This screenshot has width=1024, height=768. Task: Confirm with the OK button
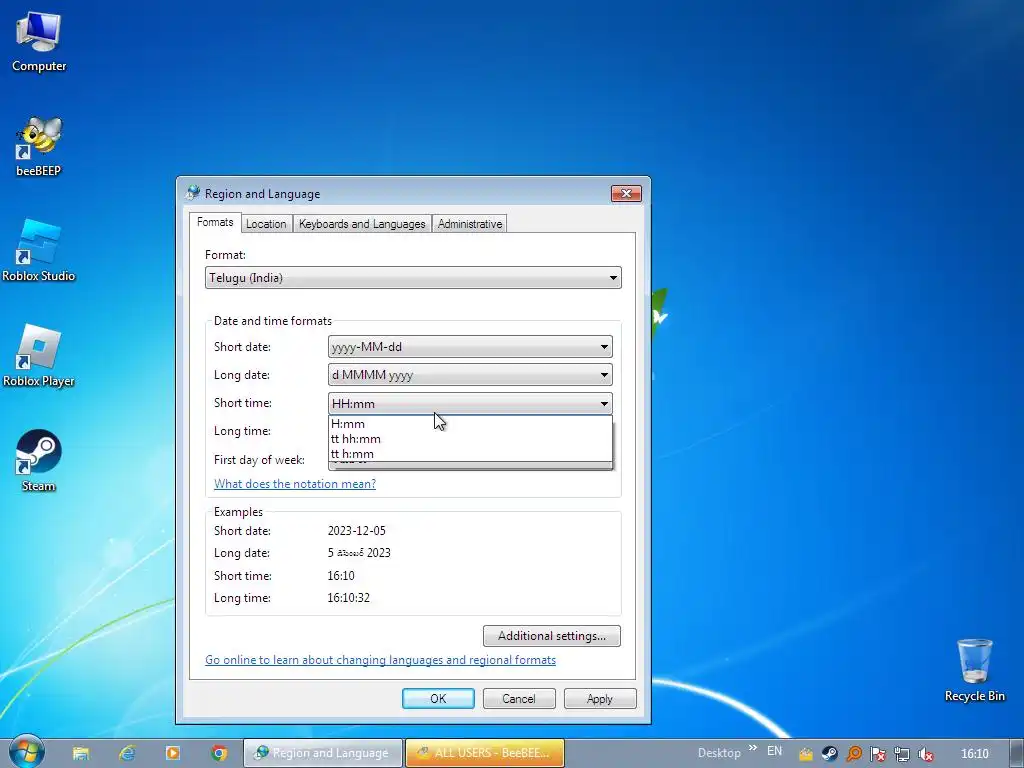(x=438, y=699)
